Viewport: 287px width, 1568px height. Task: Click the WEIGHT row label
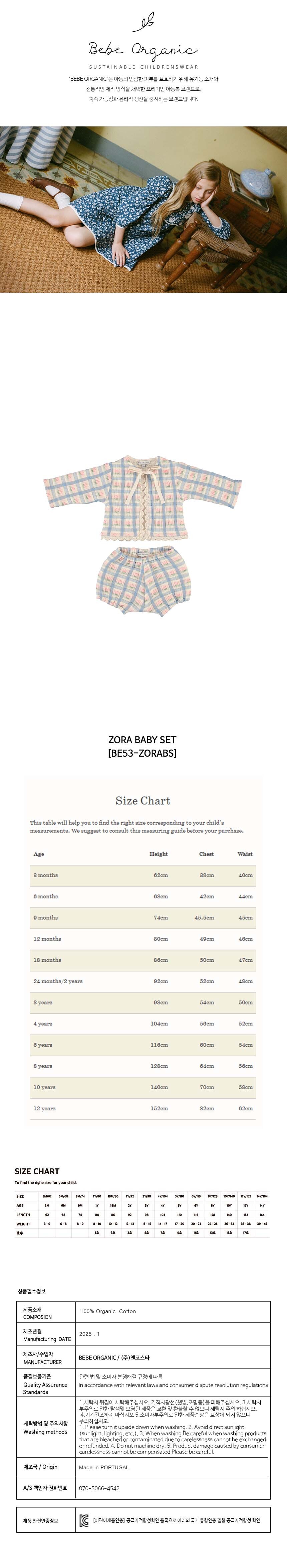tap(23, 1223)
